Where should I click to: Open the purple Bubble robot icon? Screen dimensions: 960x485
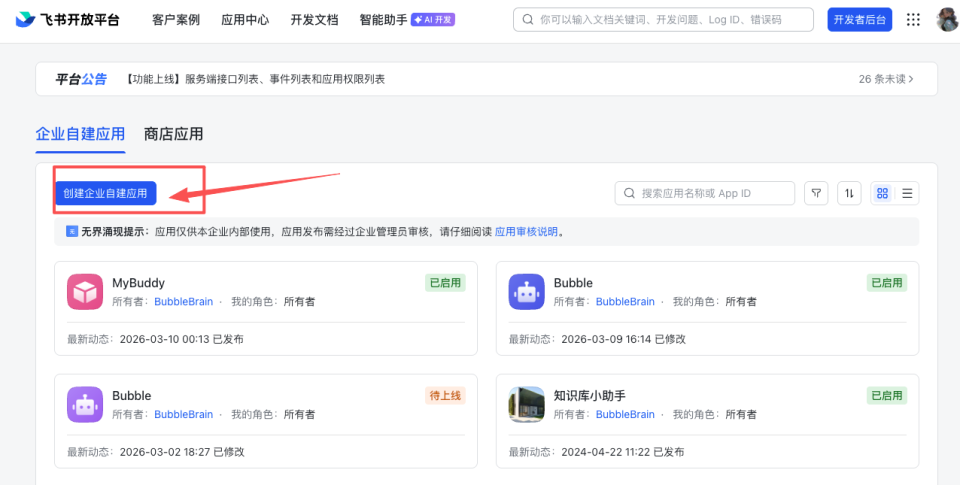84,404
